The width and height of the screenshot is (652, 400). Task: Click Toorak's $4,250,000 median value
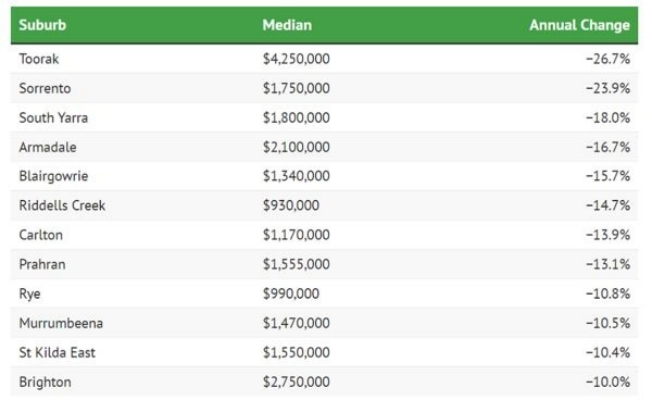coord(296,59)
